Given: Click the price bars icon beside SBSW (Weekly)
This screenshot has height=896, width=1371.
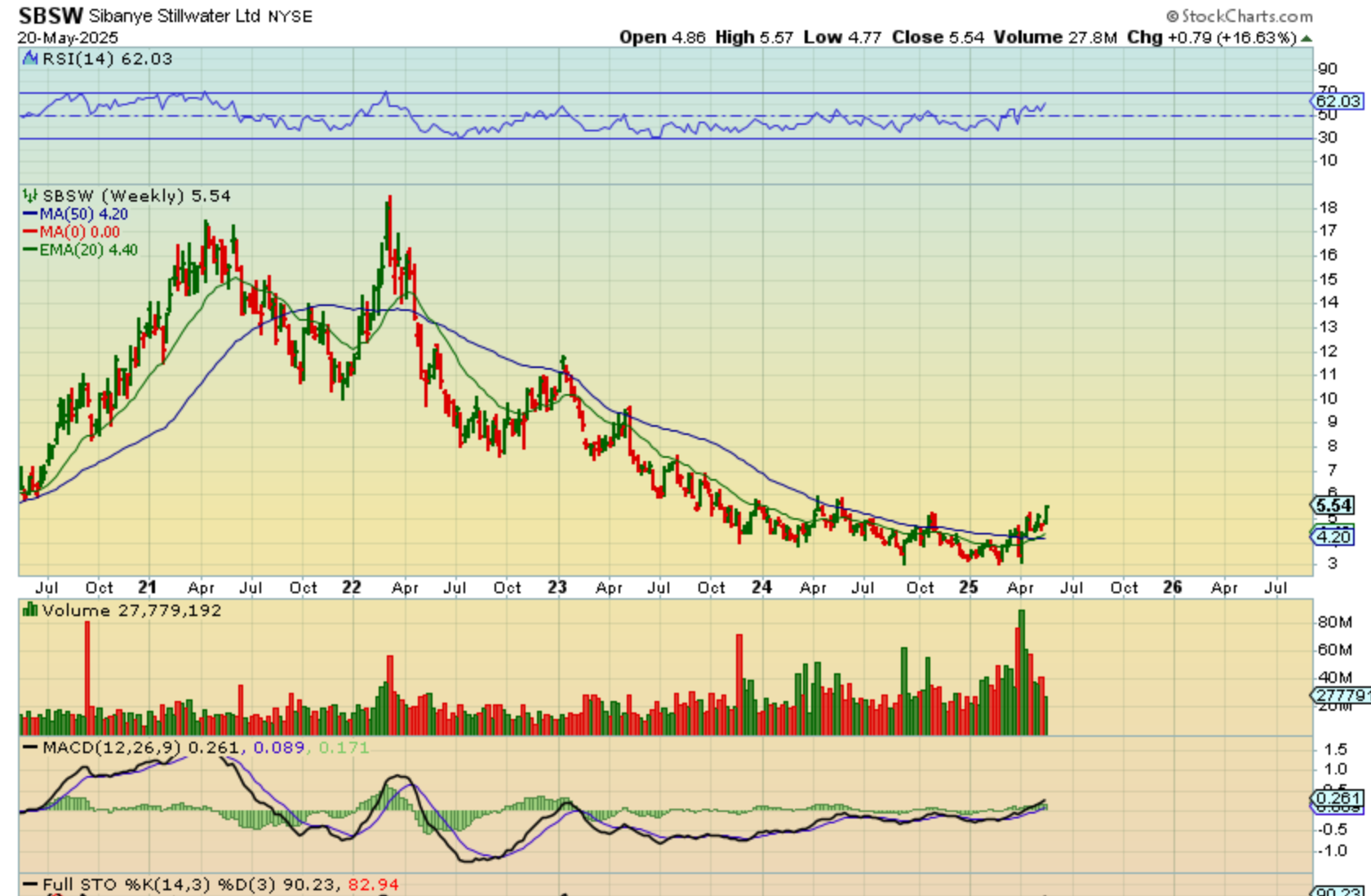Looking at the screenshot, I should pyautogui.click(x=30, y=196).
